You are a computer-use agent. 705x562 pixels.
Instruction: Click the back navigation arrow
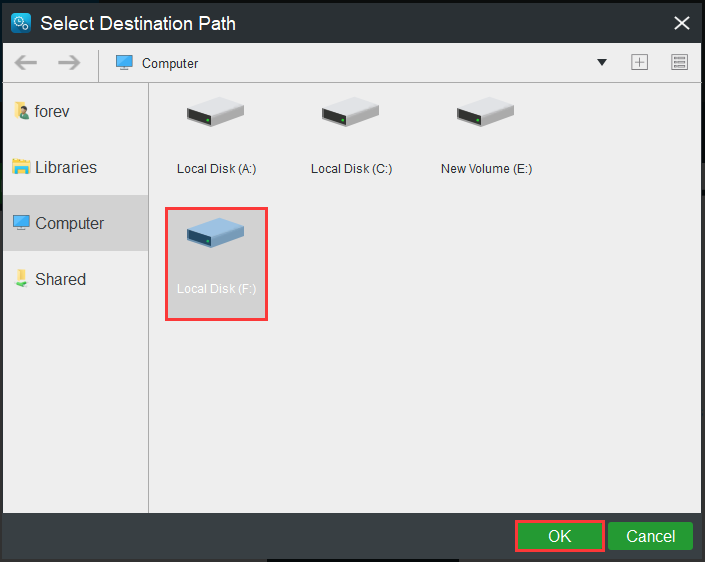tap(26, 62)
